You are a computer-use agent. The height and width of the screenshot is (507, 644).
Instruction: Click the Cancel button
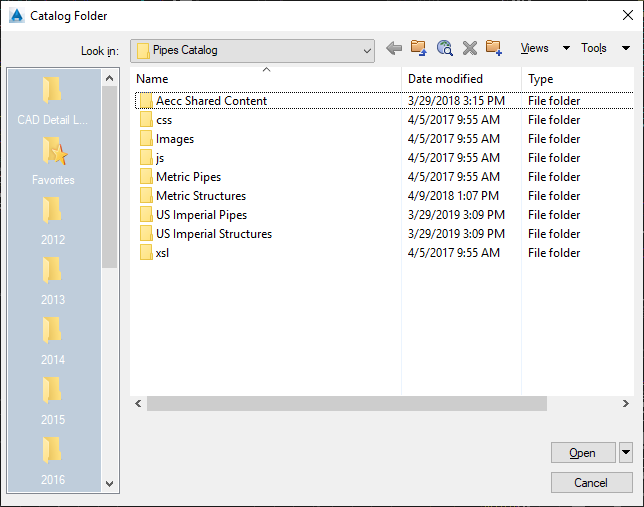pos(591,483)
